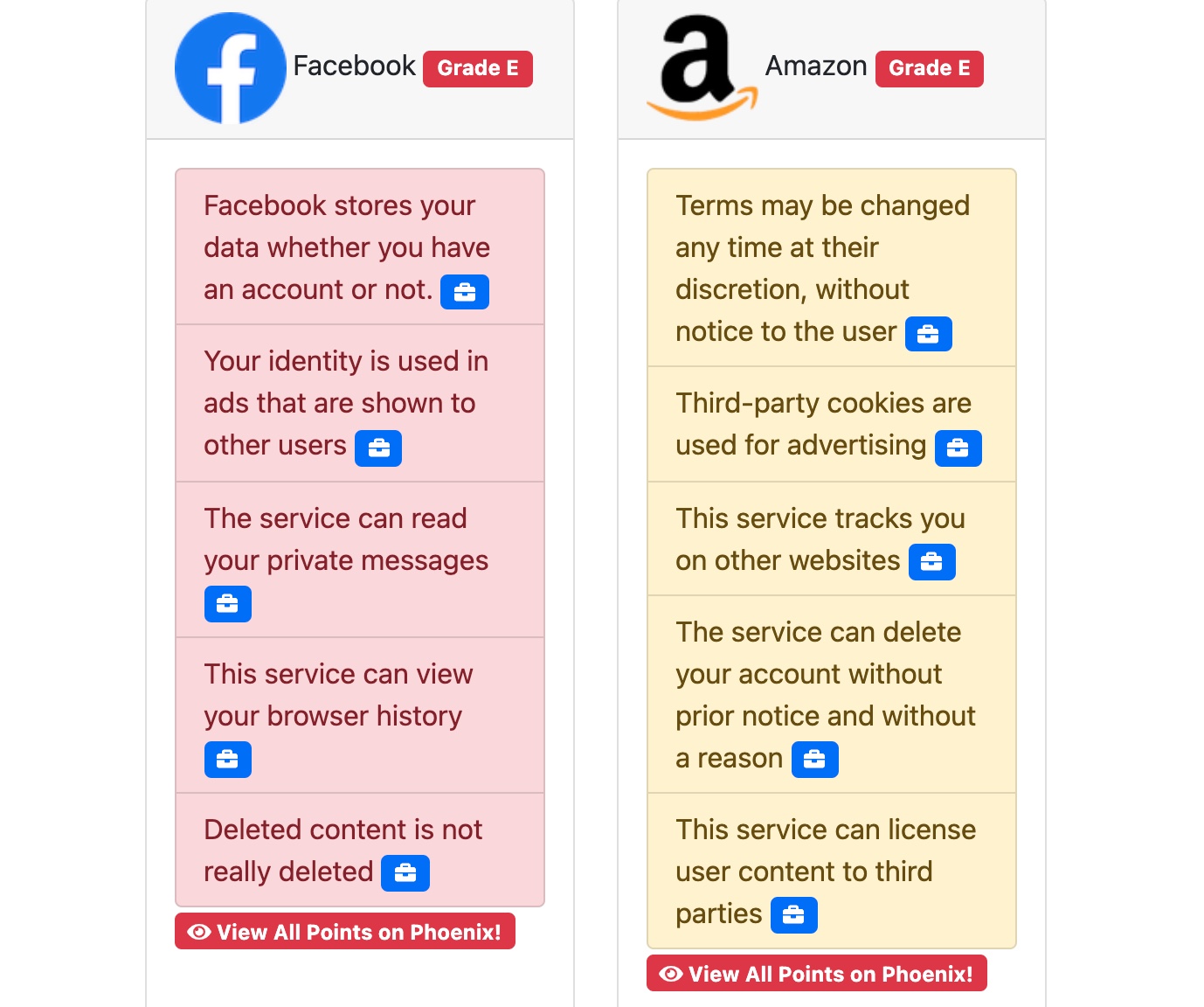Click briefcase icon under 'view your browser history'
Screen dimensions: 1204x1007
tap(227, 760)
